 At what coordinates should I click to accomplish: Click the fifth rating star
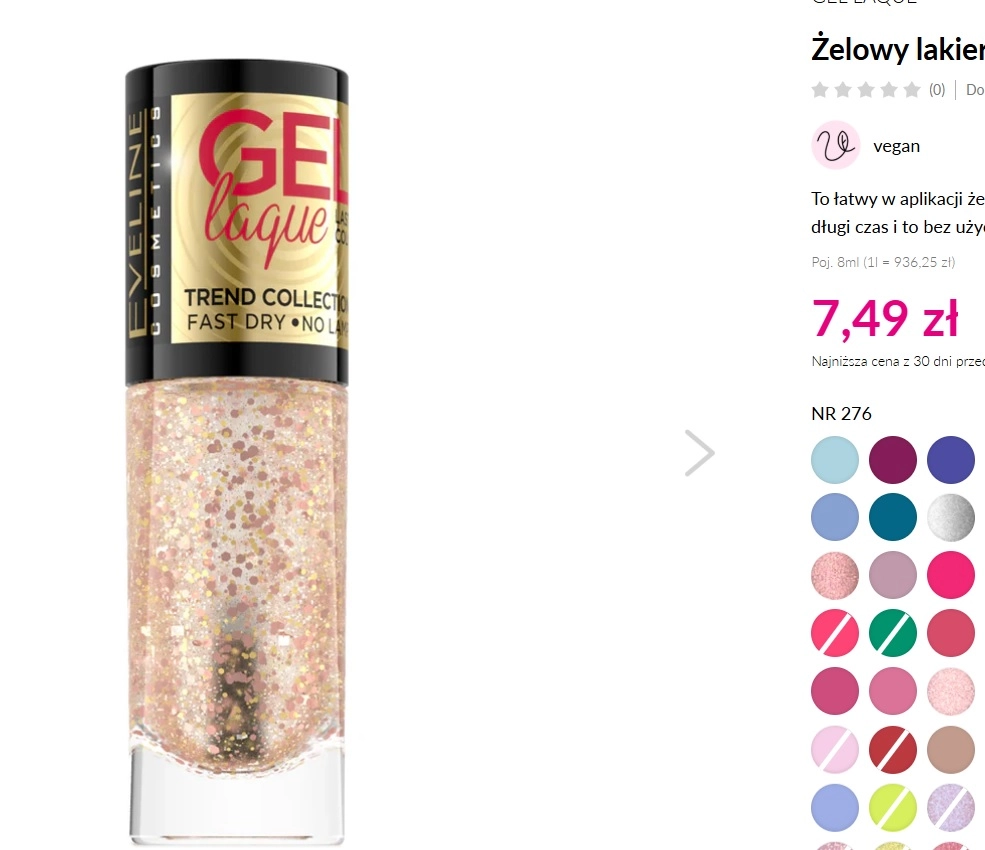pos(912,90)
